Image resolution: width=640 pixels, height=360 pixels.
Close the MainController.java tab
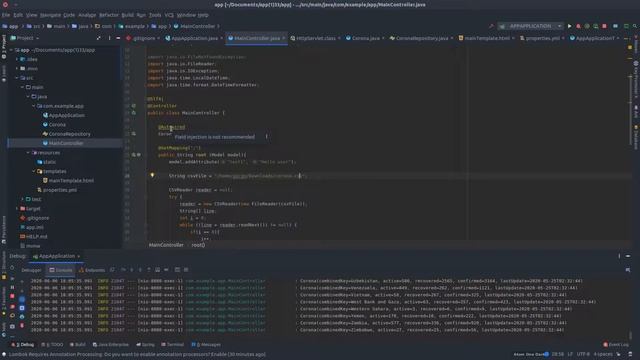click(x=284, y=38)
